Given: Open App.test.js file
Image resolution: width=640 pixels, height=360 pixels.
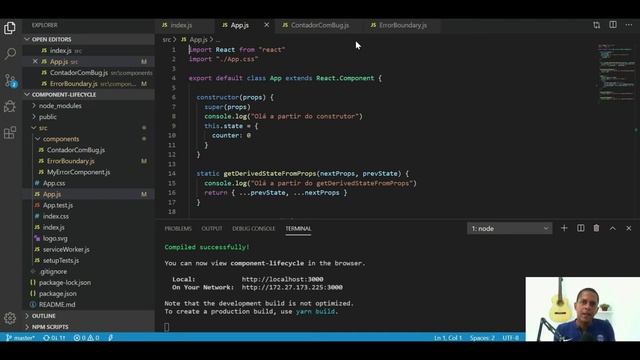Looking at the screenshot, I should click(x=89, y=205).
